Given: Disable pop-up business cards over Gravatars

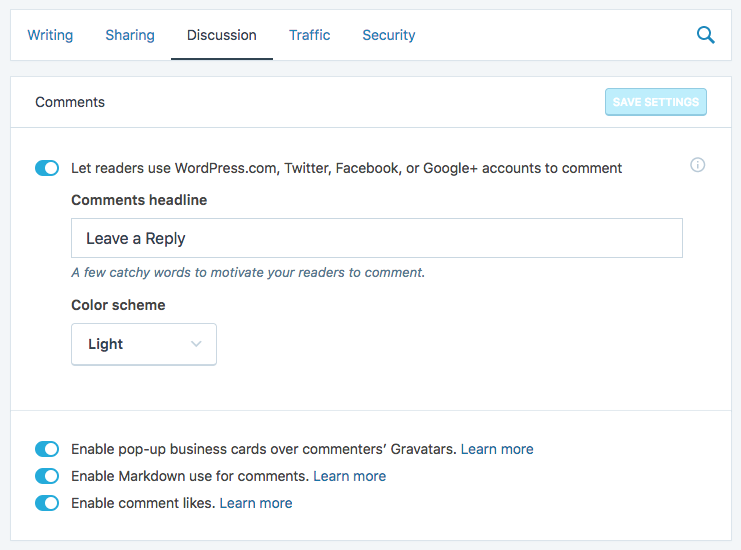Looking at the screenshot, I should [47, 449].
